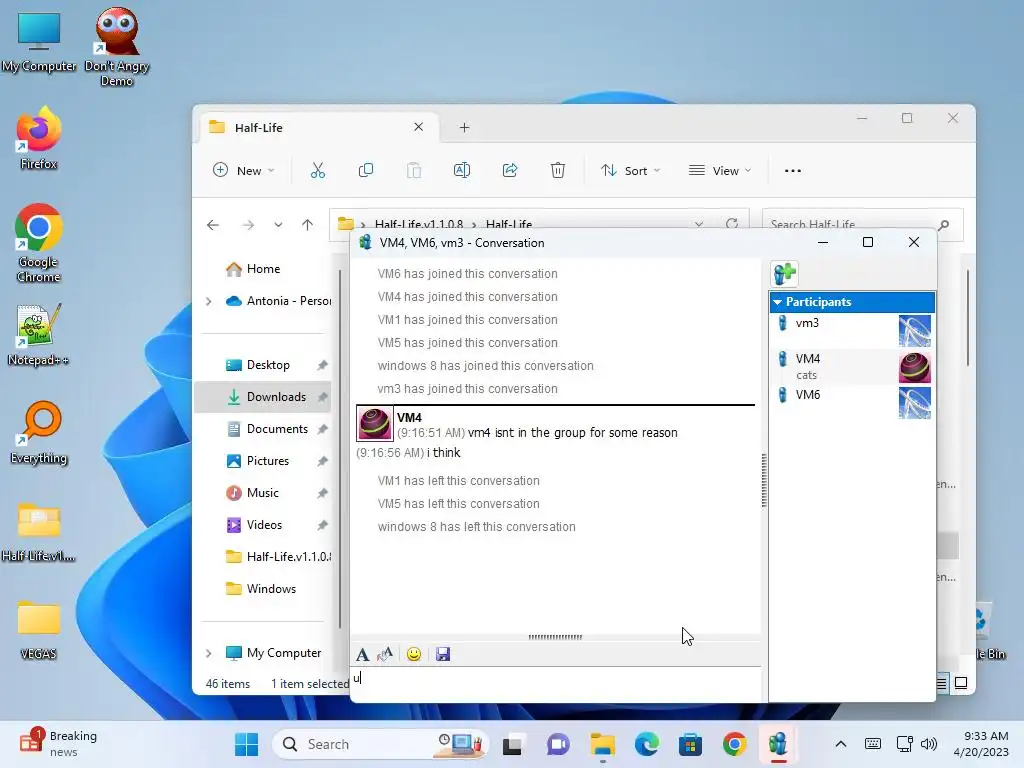Open Downloads in File Explorer sidebar
This screenshot has width=1024, height=768.
pyautogui.click(x=276, y=396)
